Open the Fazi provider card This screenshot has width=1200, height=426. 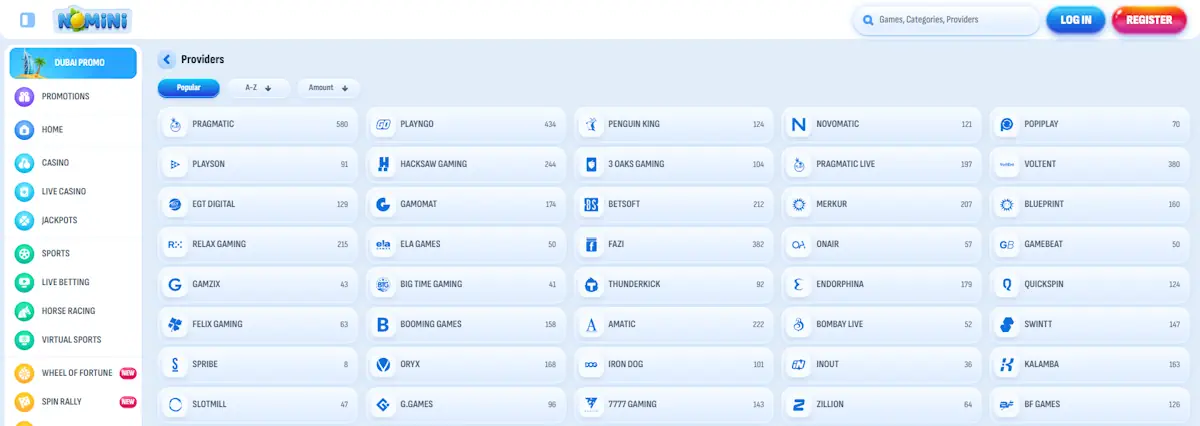[674, 245]
